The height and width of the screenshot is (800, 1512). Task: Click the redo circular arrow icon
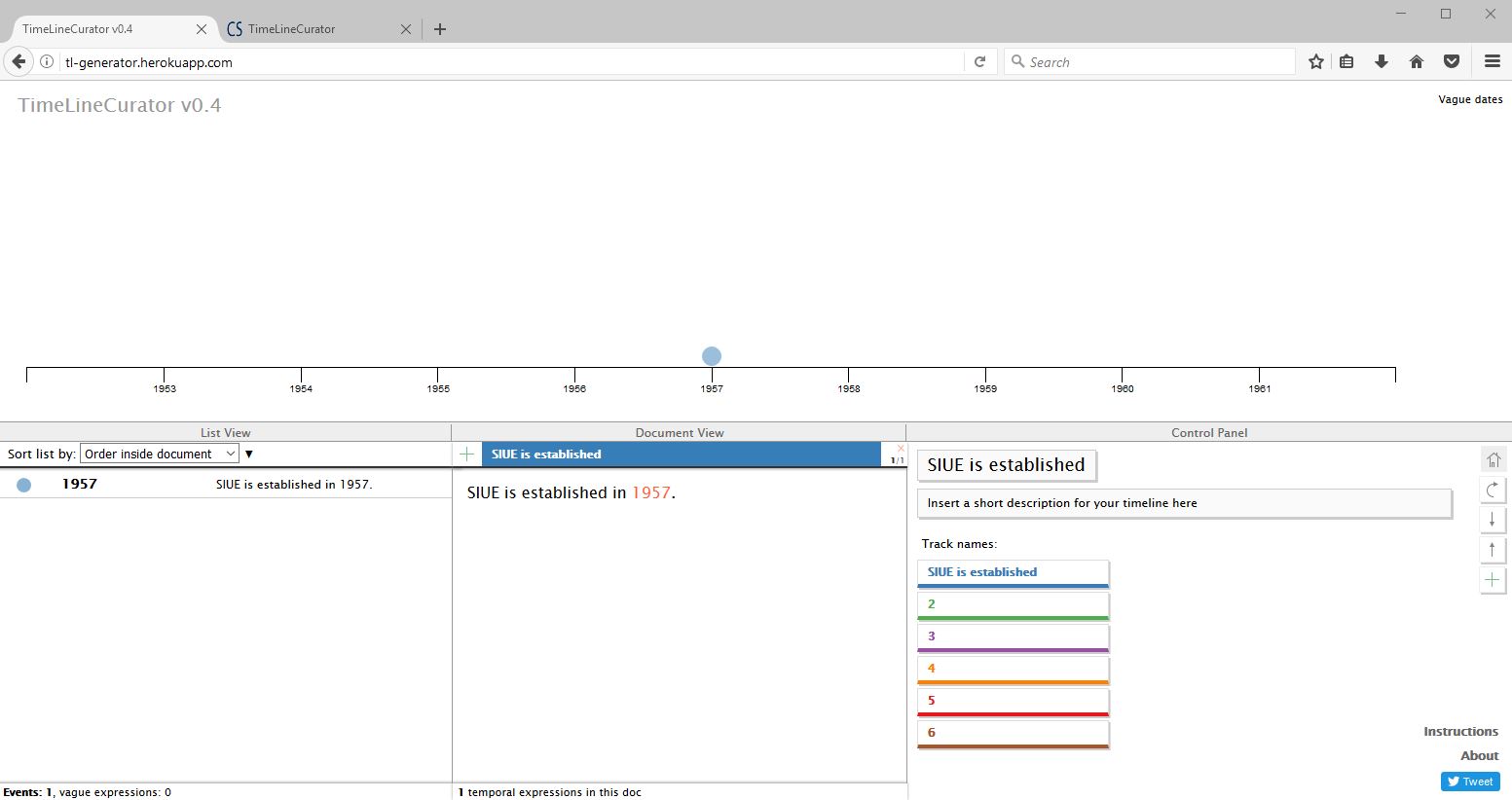click(1493, 490)
